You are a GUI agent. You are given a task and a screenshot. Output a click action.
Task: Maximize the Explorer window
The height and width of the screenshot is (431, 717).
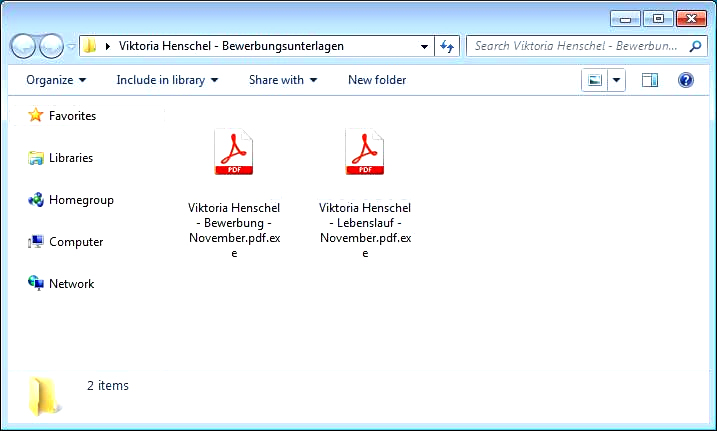[658, 19]
